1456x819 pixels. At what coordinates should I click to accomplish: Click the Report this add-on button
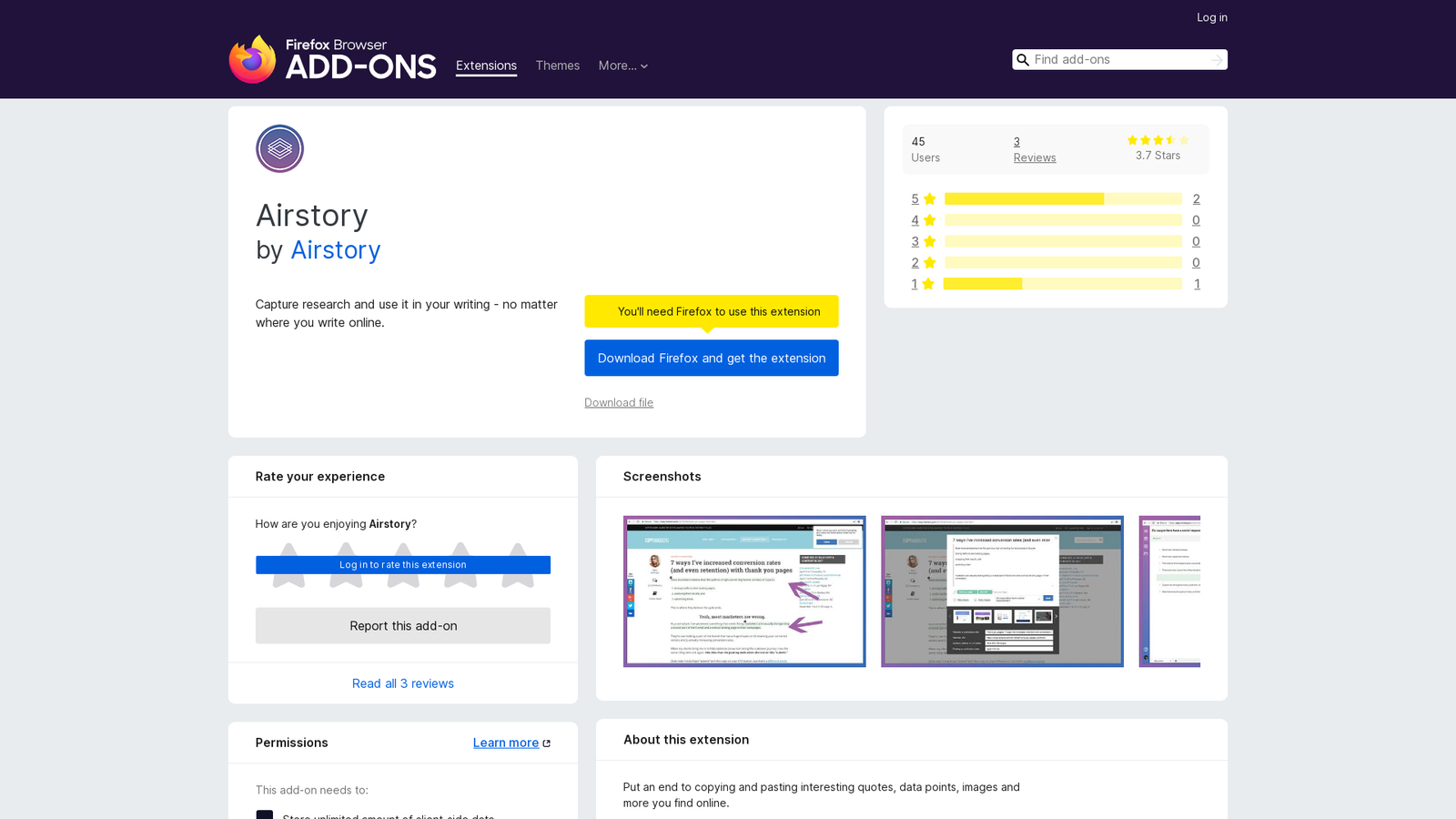403,626
